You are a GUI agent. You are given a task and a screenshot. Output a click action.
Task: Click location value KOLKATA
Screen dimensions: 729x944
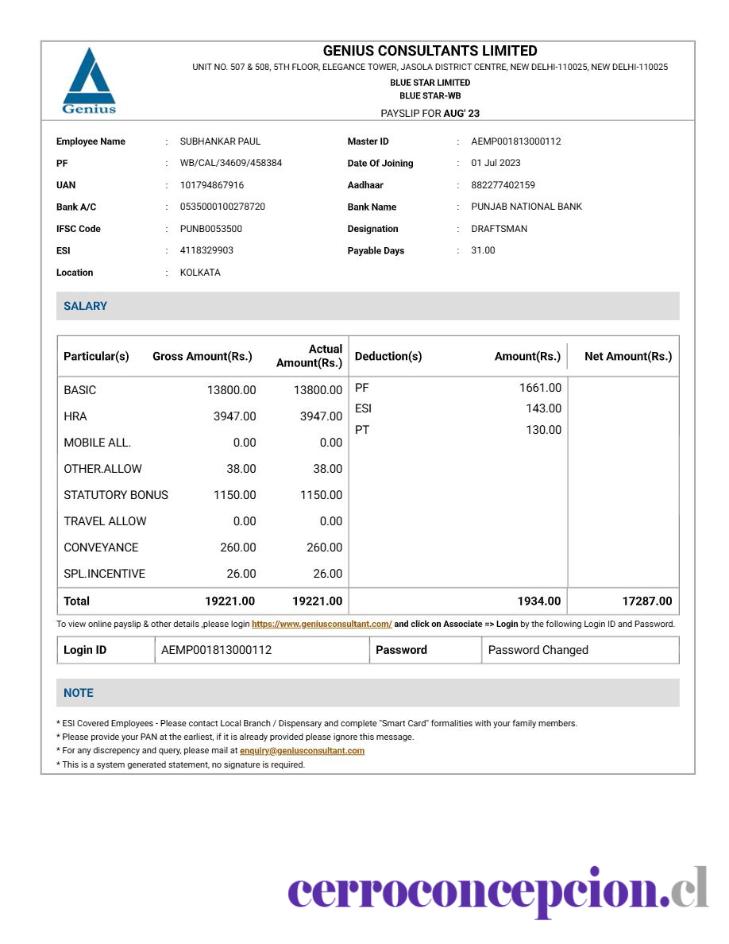[200, 273]
